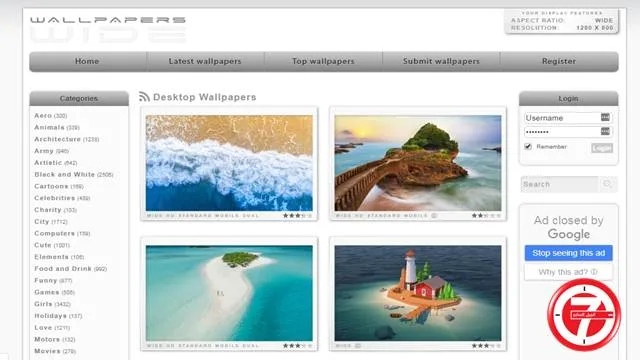Open the Movies category
Image resolution: width=640 pixels, height=360 pixels.
55,351
